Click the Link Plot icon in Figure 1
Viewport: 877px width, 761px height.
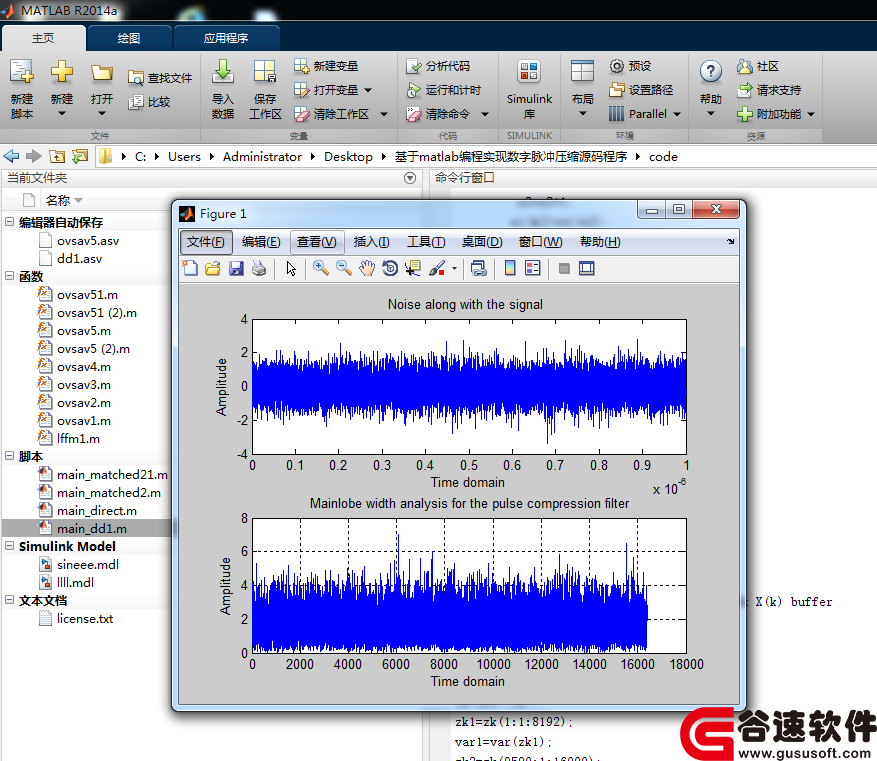coord(479,268)
